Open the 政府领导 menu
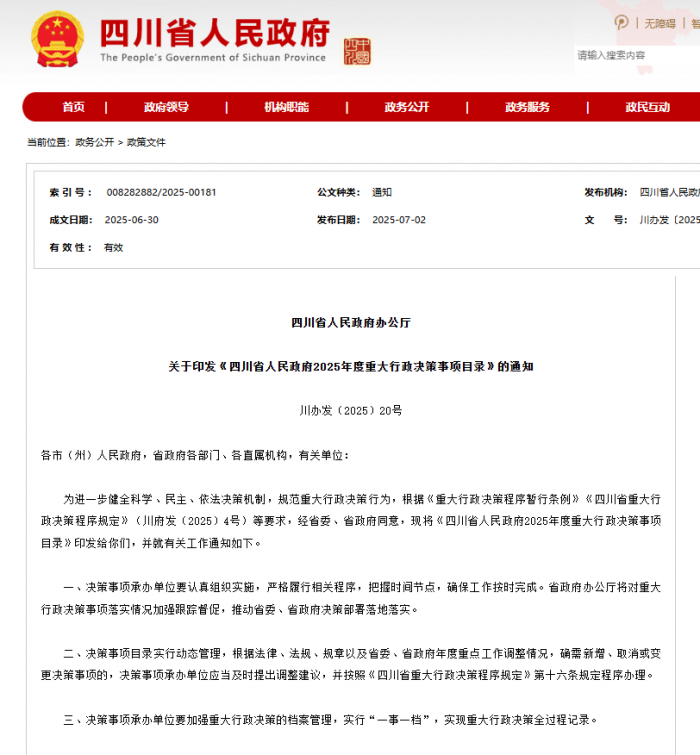The width and height of the screenshot is (700, 755). click(166, 107)
